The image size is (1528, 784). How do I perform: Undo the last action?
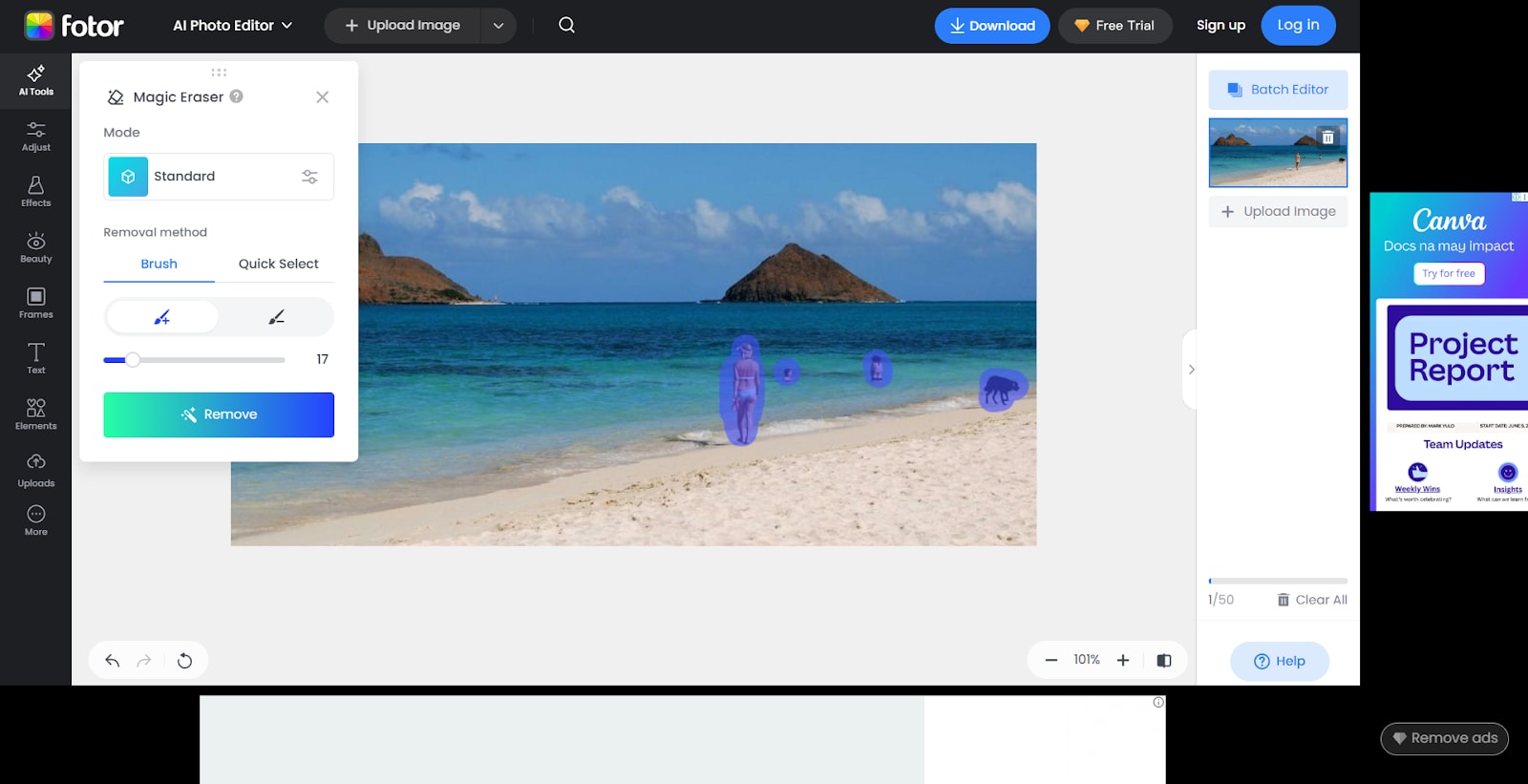pyautogui.click(x=112, y=660)
